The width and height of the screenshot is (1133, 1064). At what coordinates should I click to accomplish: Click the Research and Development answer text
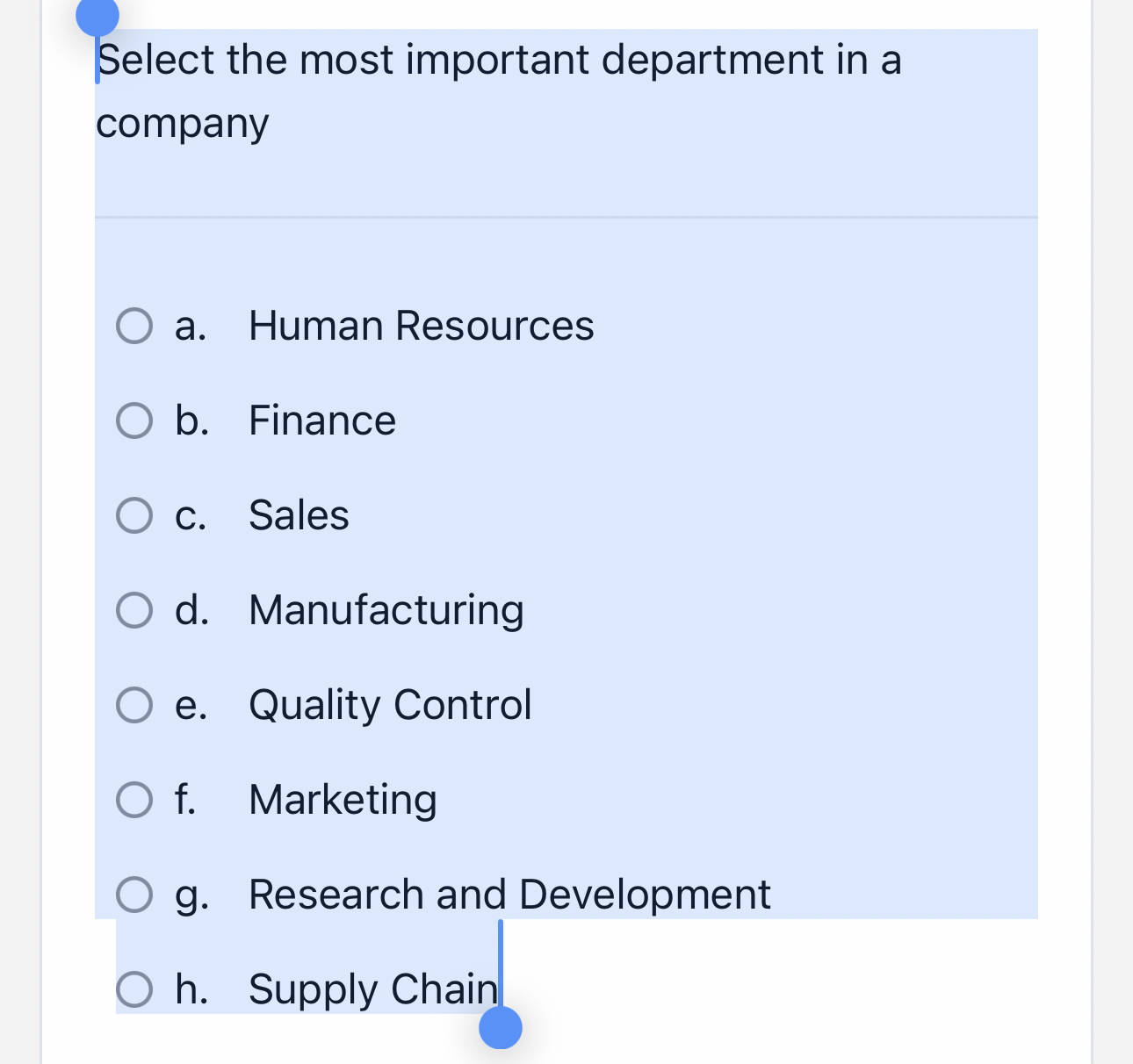click(x=509, y=895)
